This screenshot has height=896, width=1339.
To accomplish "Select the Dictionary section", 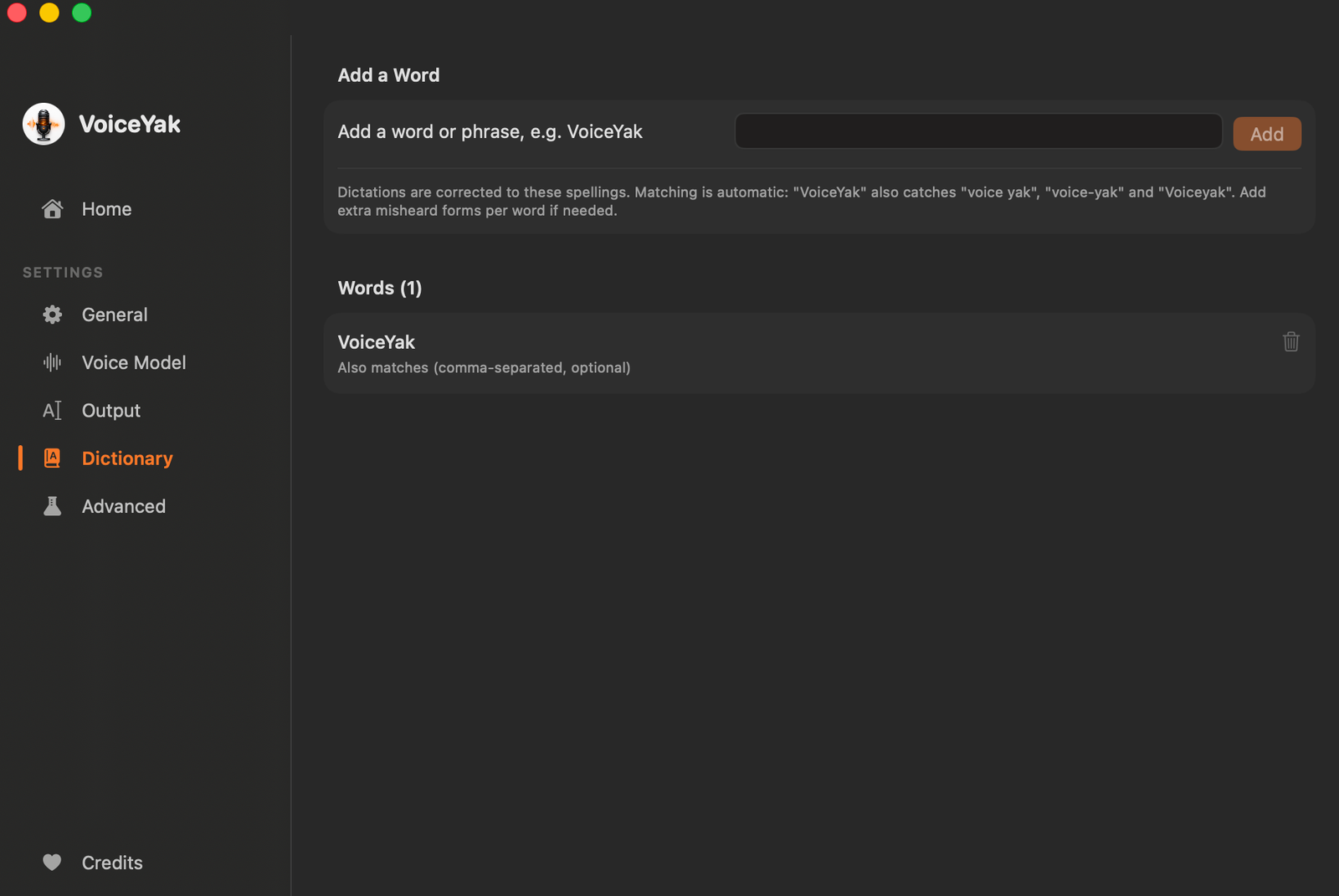I will click(x=127, y=458).
